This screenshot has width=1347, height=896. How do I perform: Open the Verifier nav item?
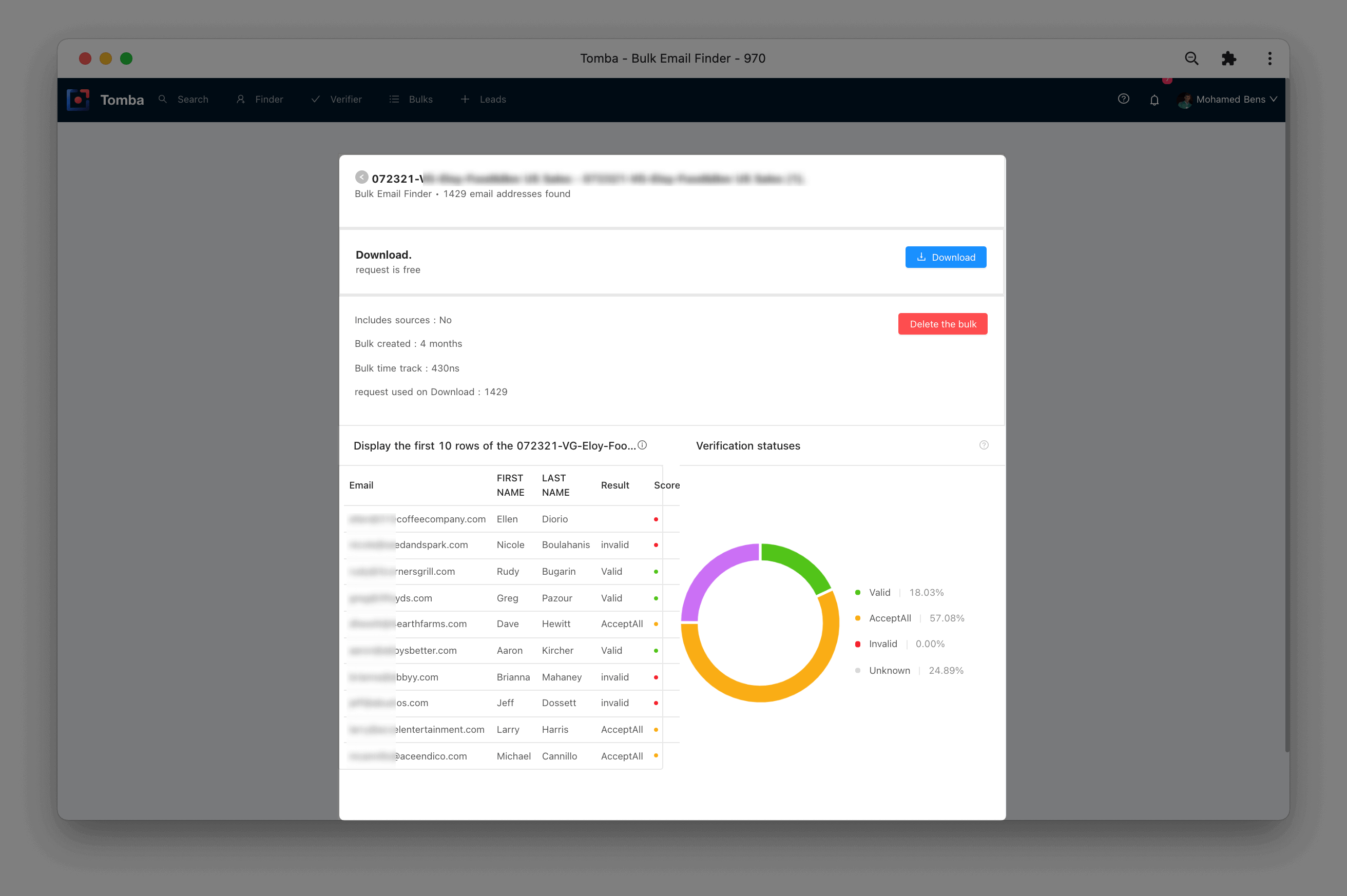[x=336, y=100]
